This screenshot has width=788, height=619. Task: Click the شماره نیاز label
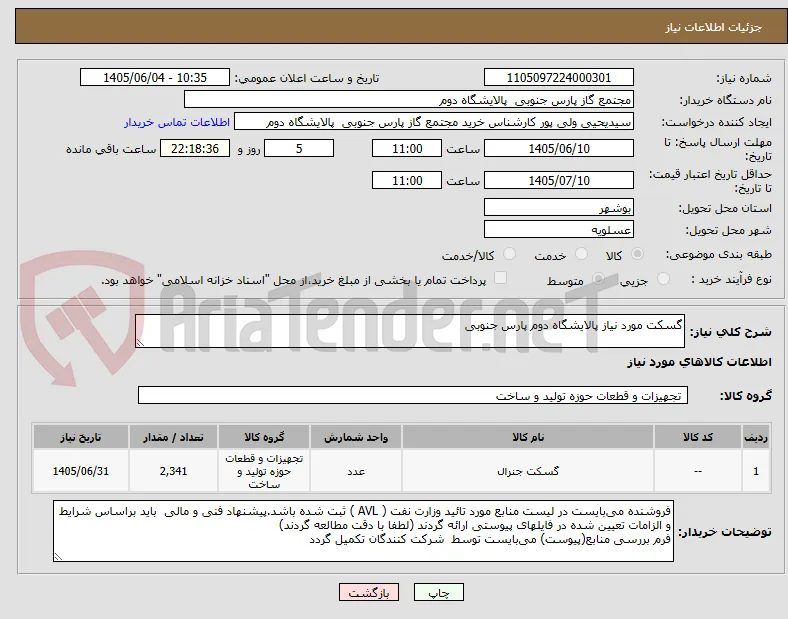tap(743, 78)
